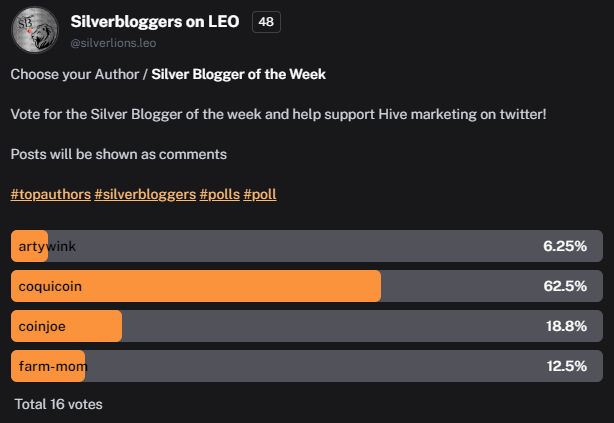The width and height of the screenshot is (614, 423).
Task: Open Silverbloggers on LEO profile name
Action: point(155,22)
